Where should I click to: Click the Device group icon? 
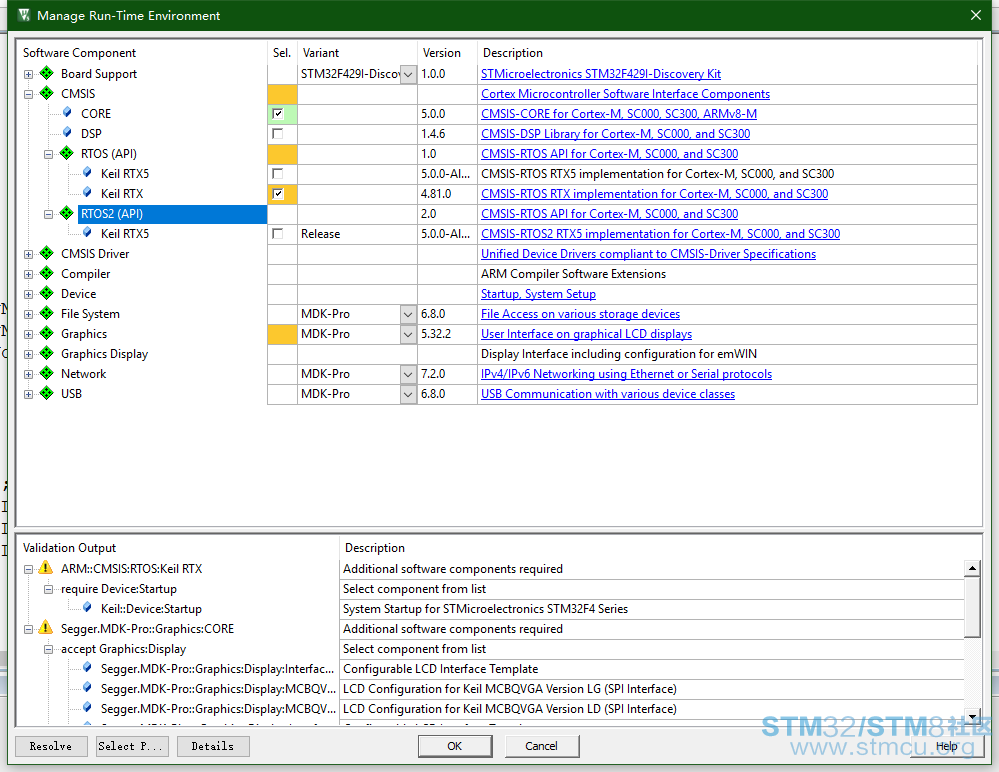coord(47,293)
